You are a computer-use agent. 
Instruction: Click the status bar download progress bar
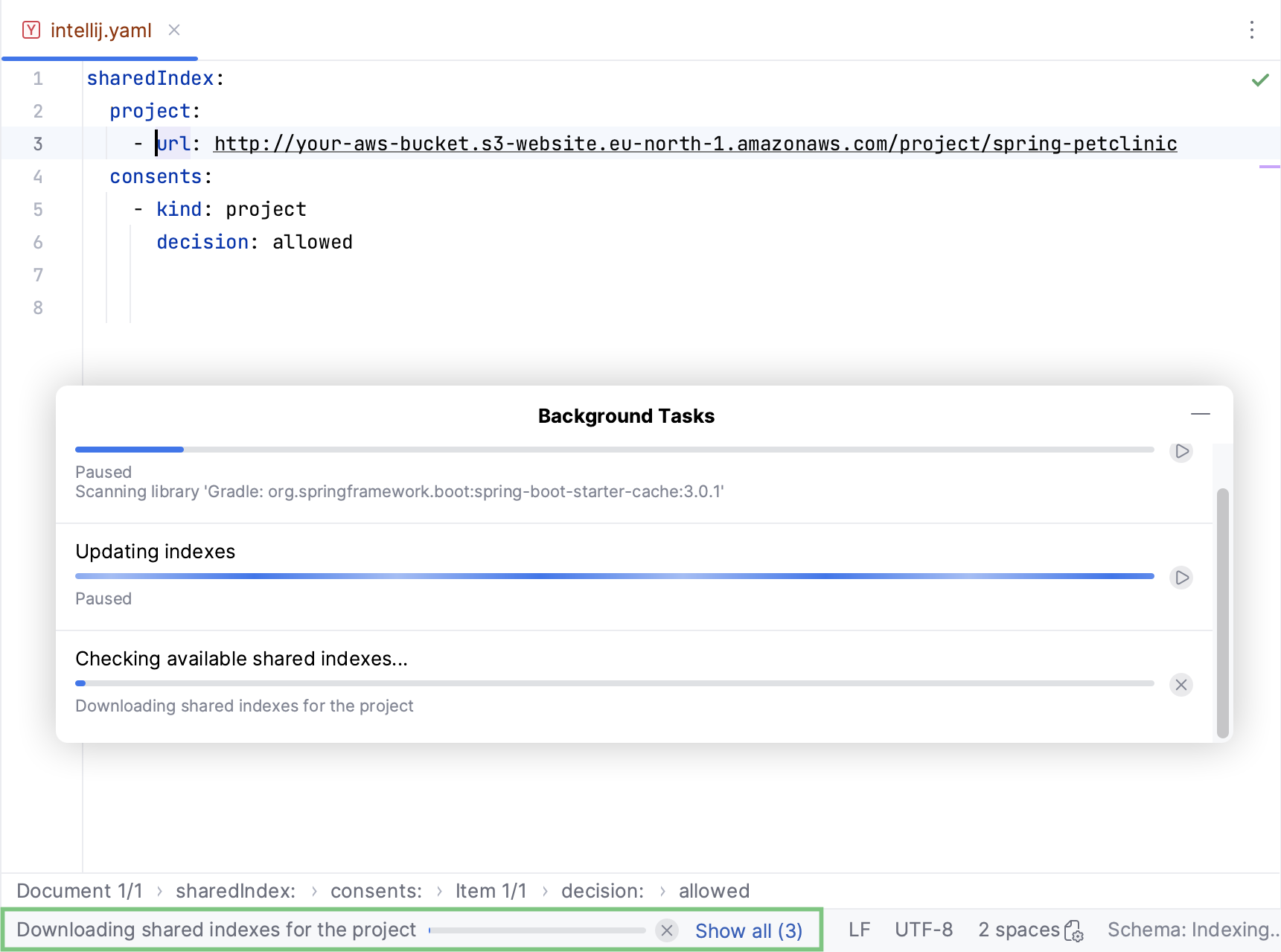(x=537, y=930)
